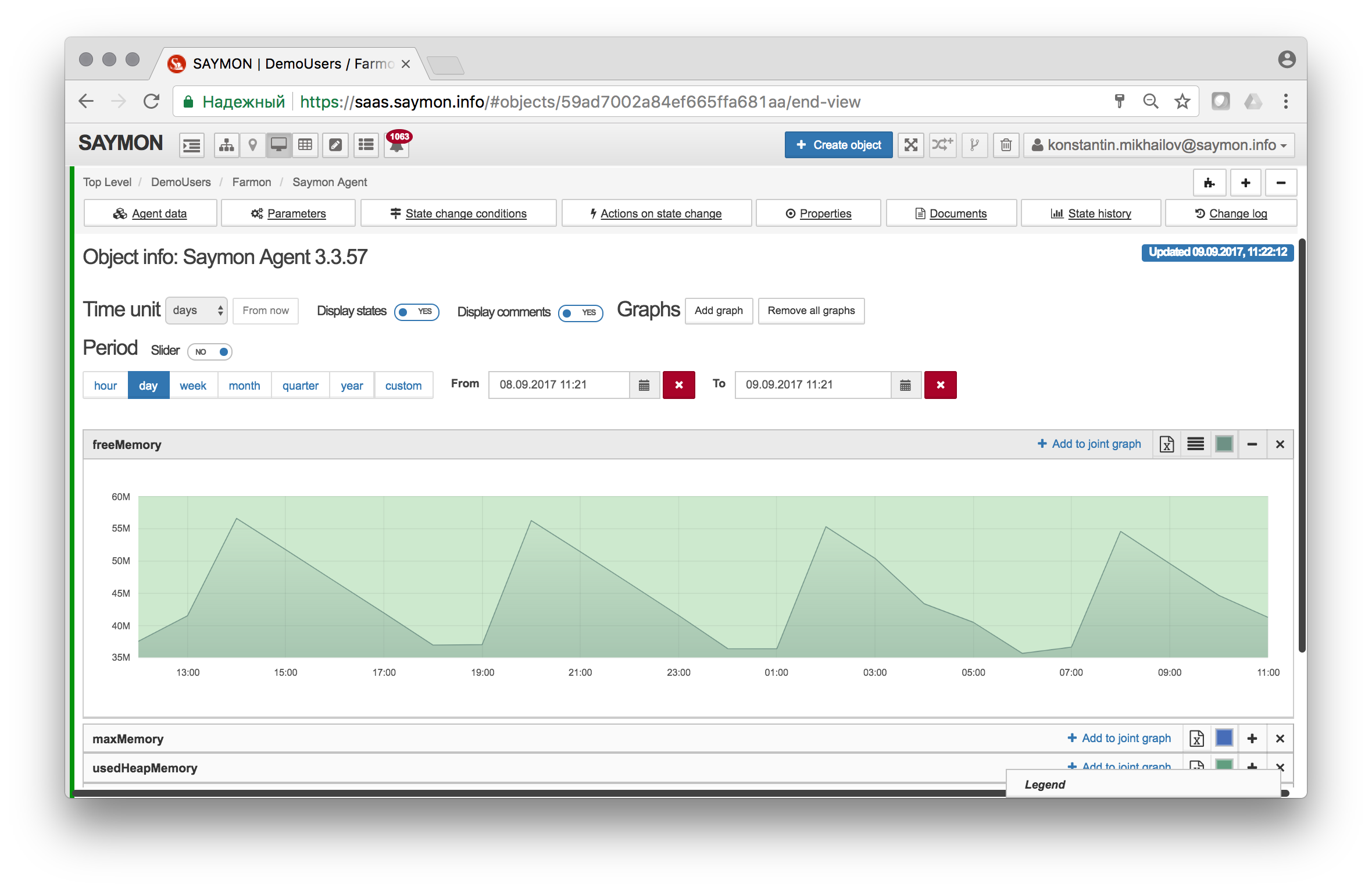
Task: Click the Add graph button
Action: click(719, 311)
